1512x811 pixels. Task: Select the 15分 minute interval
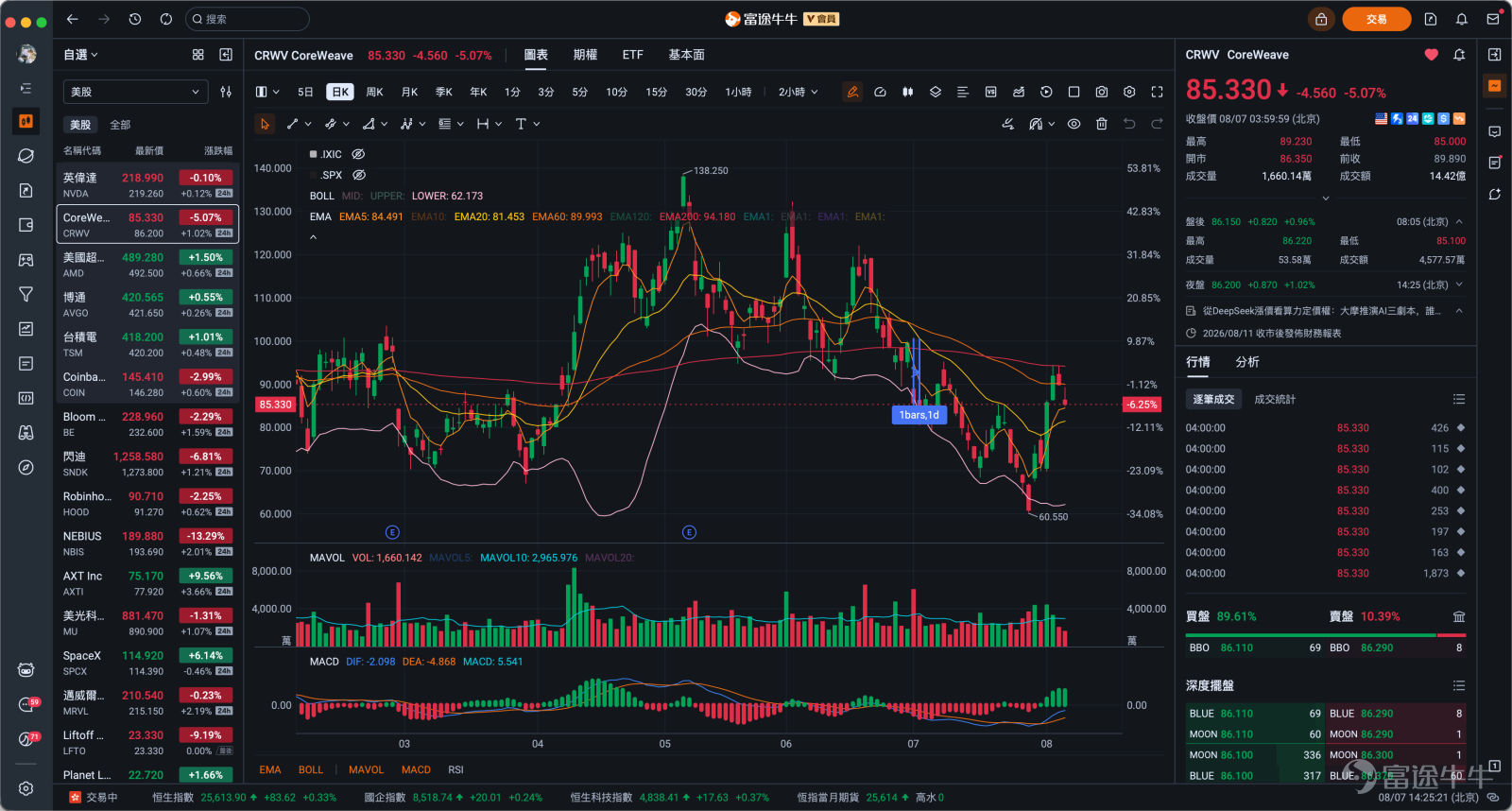tap(657, 92)
